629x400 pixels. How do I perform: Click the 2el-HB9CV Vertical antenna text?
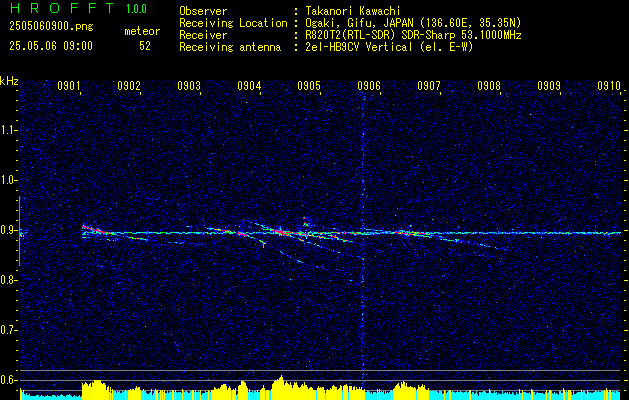389,47
